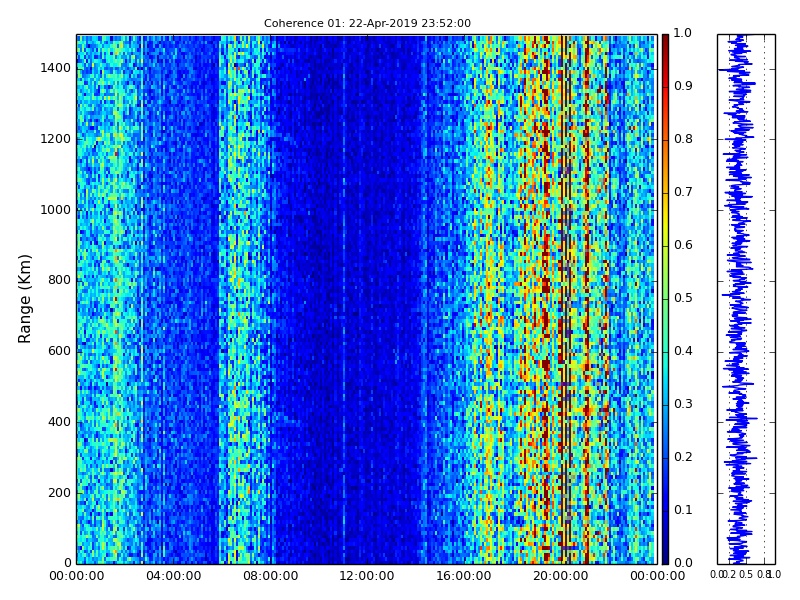Click the colorbar 0.0 value label
This screenshot has width=800, height=600.
tap(683, 563)
